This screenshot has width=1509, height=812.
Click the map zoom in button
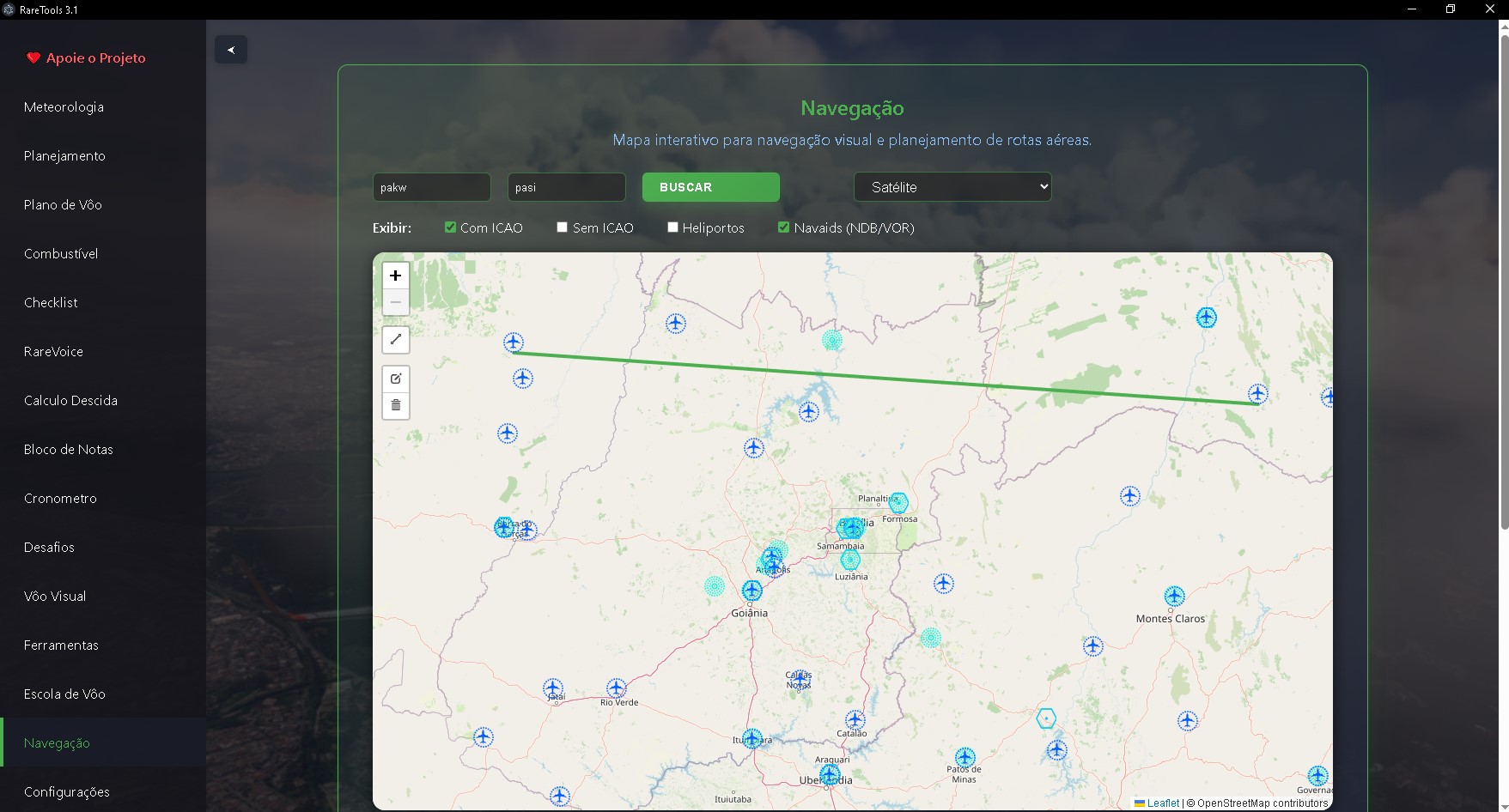click(x=395, y=276)
